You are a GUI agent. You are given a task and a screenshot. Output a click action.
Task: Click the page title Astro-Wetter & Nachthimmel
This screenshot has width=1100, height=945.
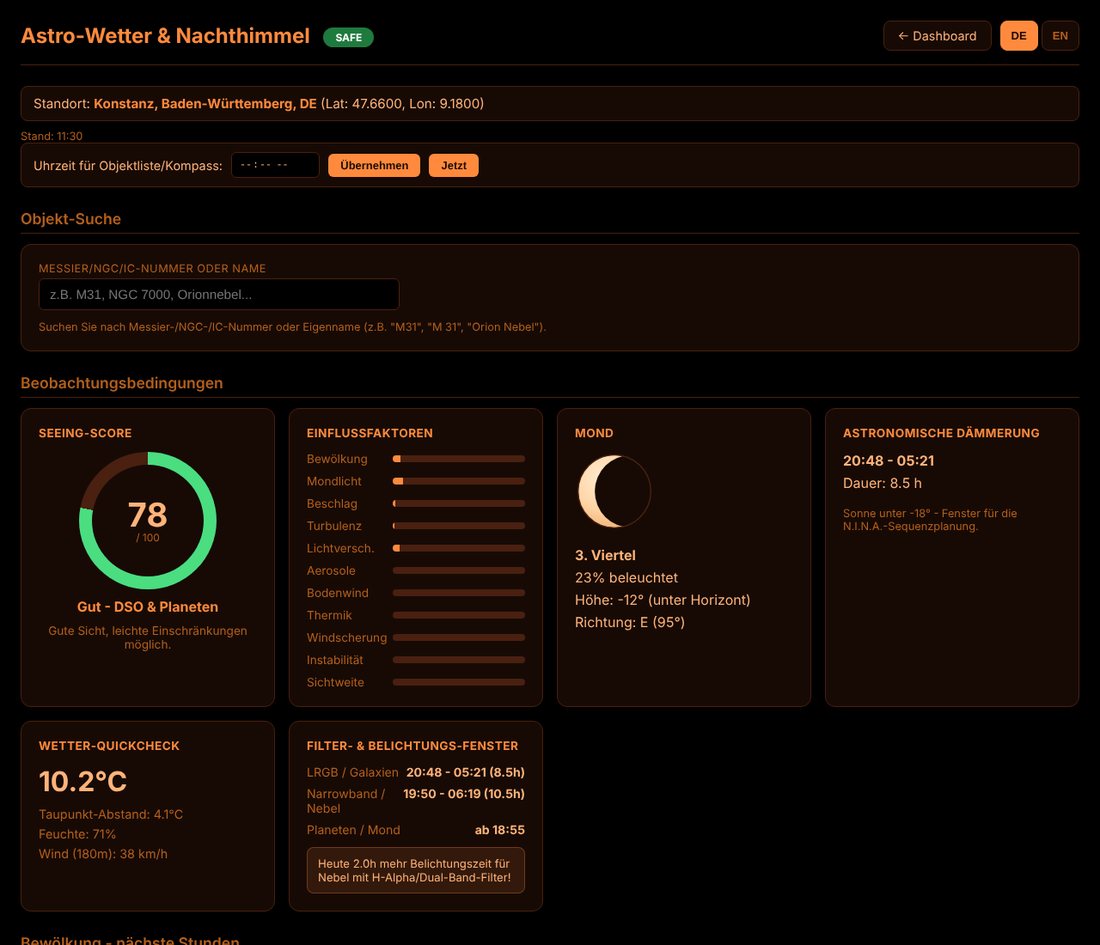(x=165, y=36)
